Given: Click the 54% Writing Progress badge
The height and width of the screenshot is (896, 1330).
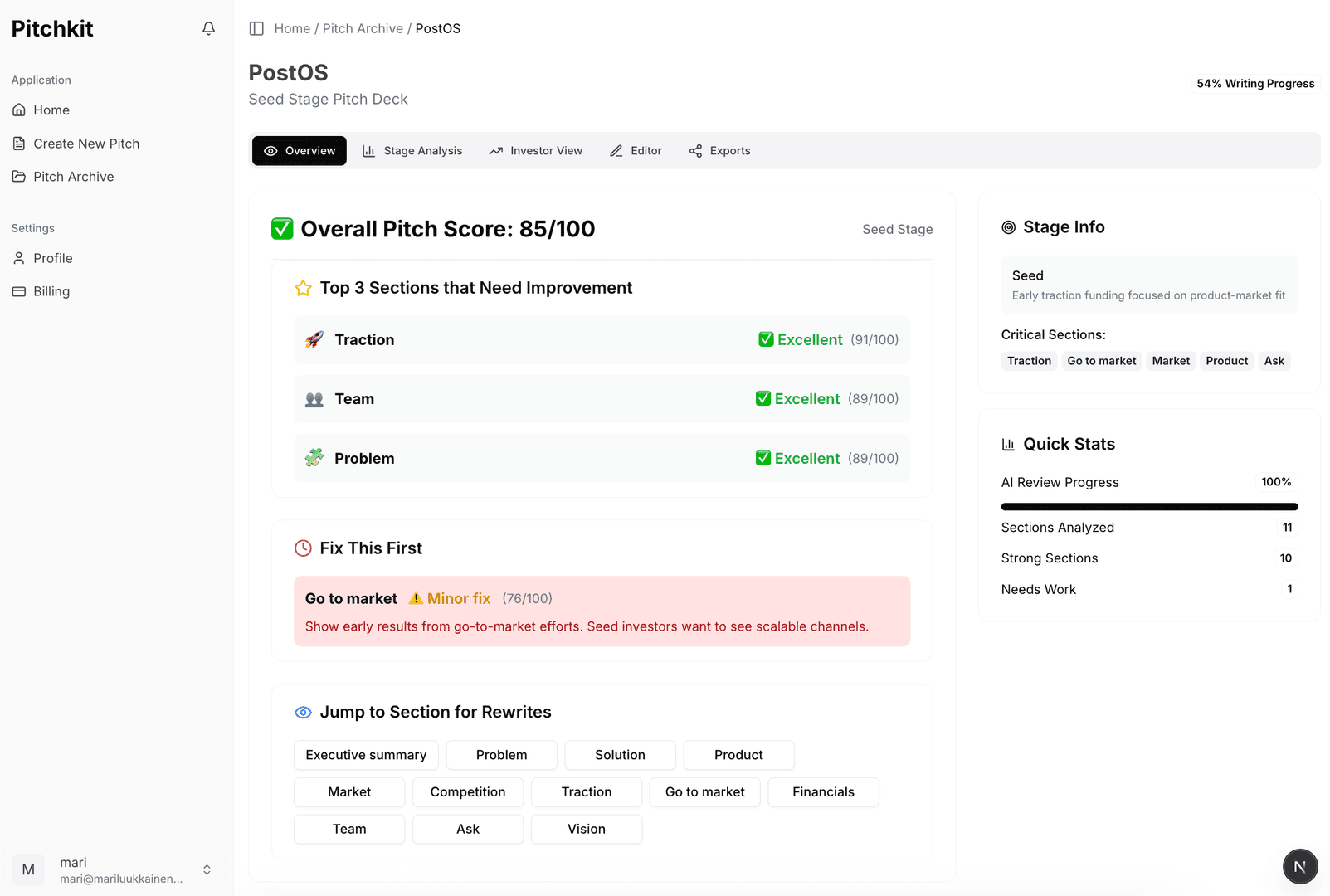Looking at the screenshot, I should click(x=1255, y=83).
